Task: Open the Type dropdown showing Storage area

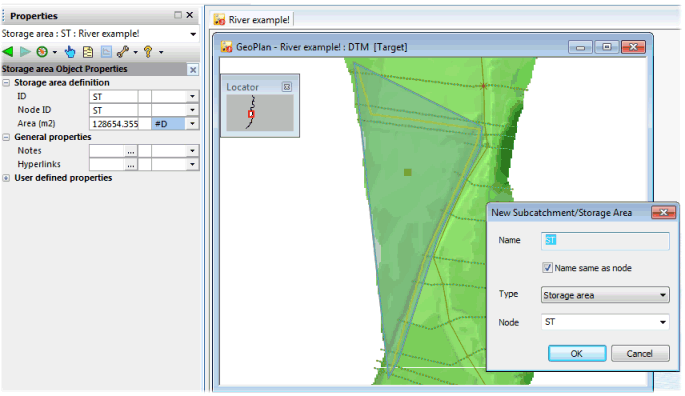Action: tap(605, 295)
